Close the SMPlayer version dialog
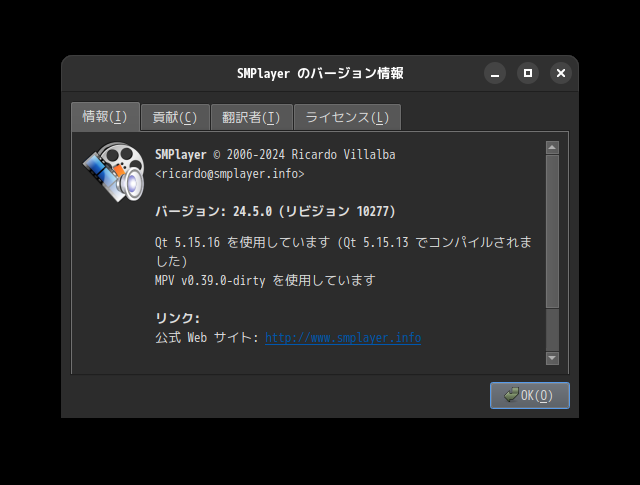This screenshot has height=485, width=640. [561, 73]
